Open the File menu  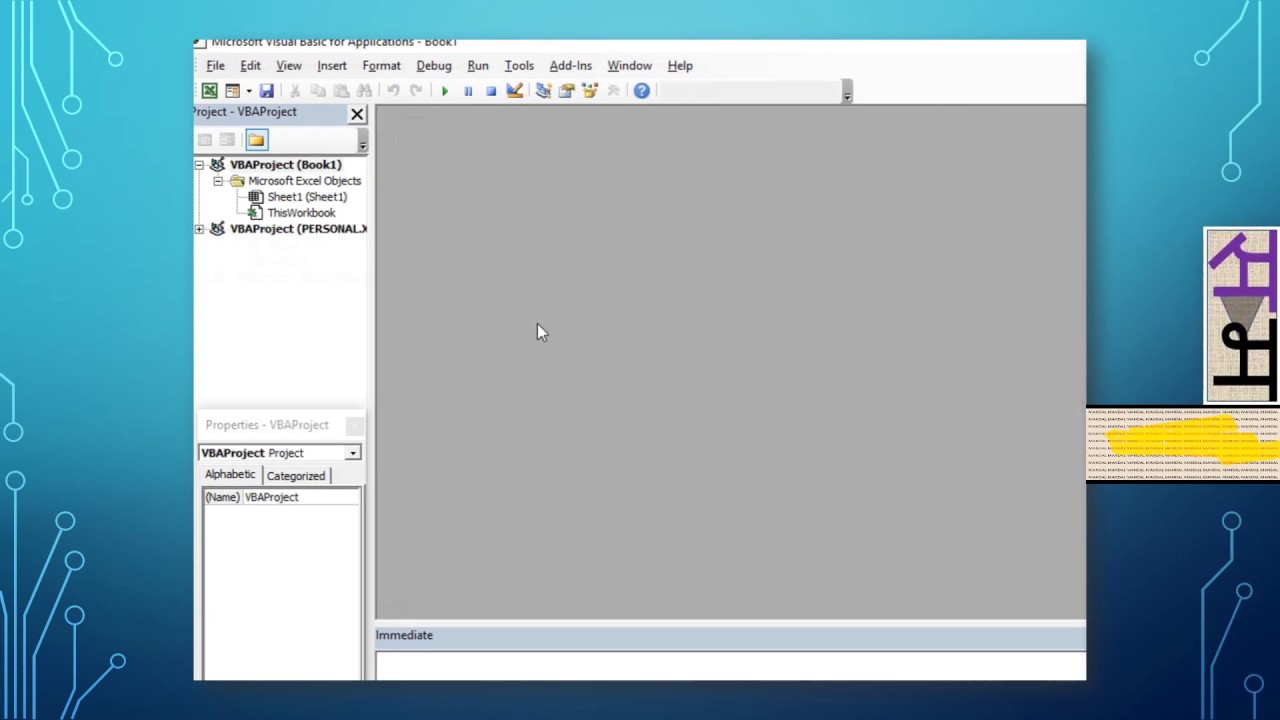215,66
